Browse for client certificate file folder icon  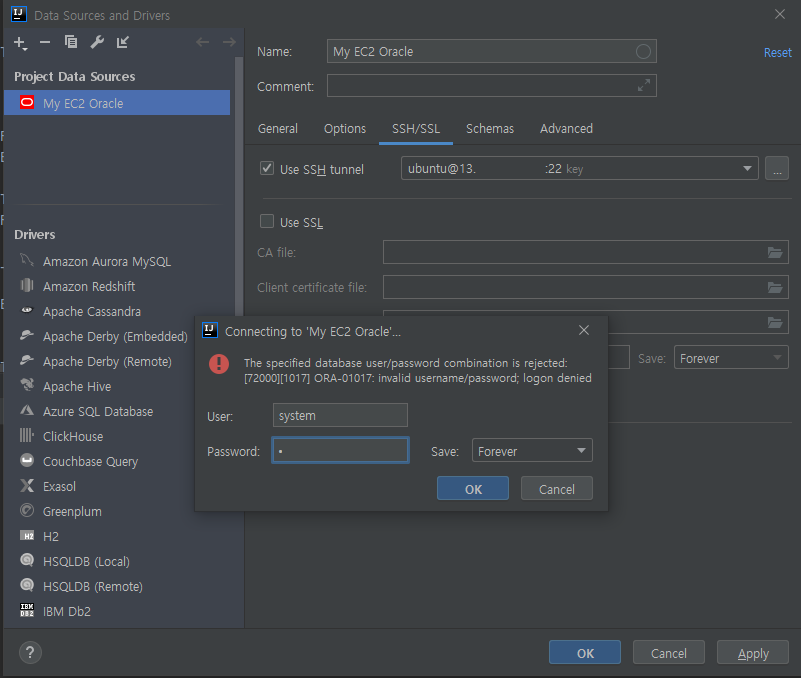(x=775, y=288)
